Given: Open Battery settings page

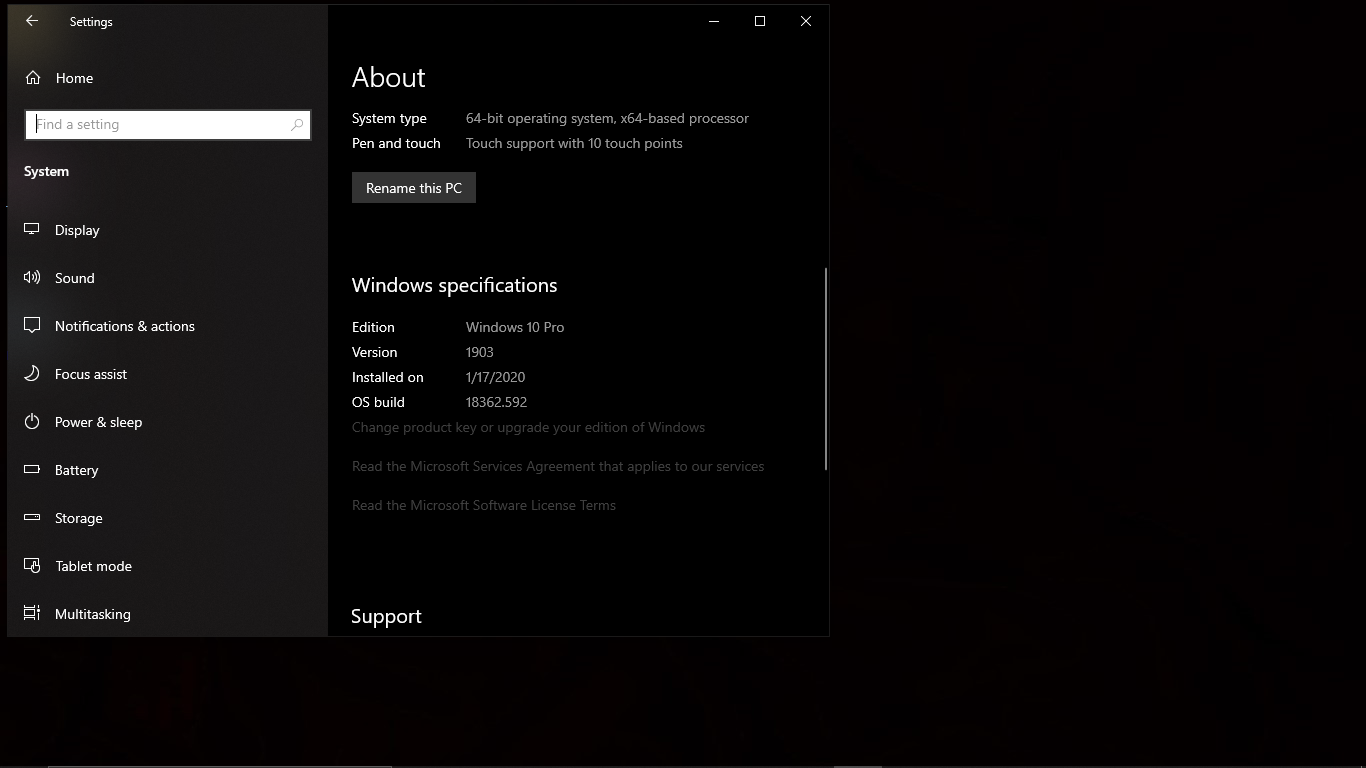Looking at the screenshot, I should (x=167, y=470).
